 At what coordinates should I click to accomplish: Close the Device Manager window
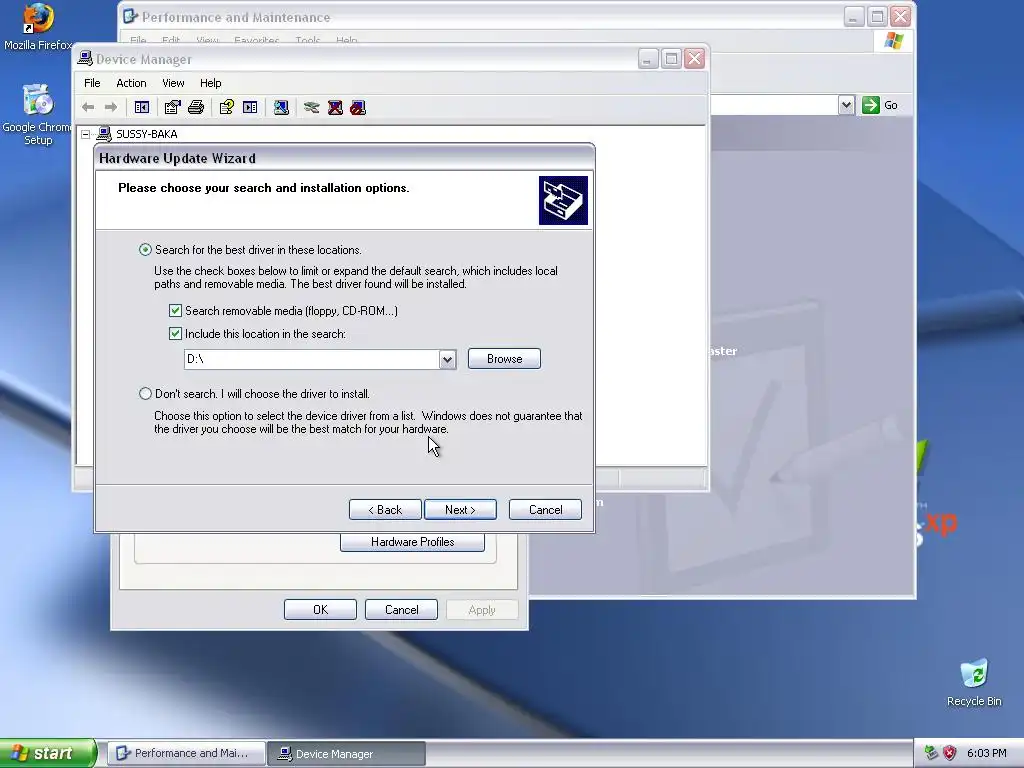695,59
